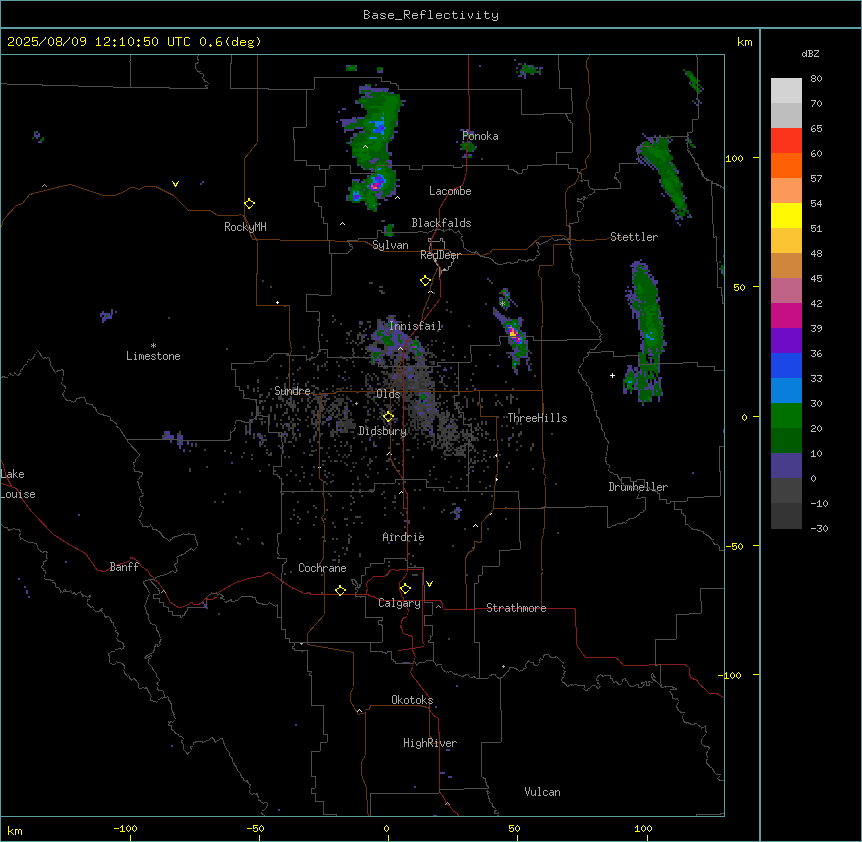Viewport: 862px width, 842px height.
Task: Click the RockyMH label
Action: point(245,227)
